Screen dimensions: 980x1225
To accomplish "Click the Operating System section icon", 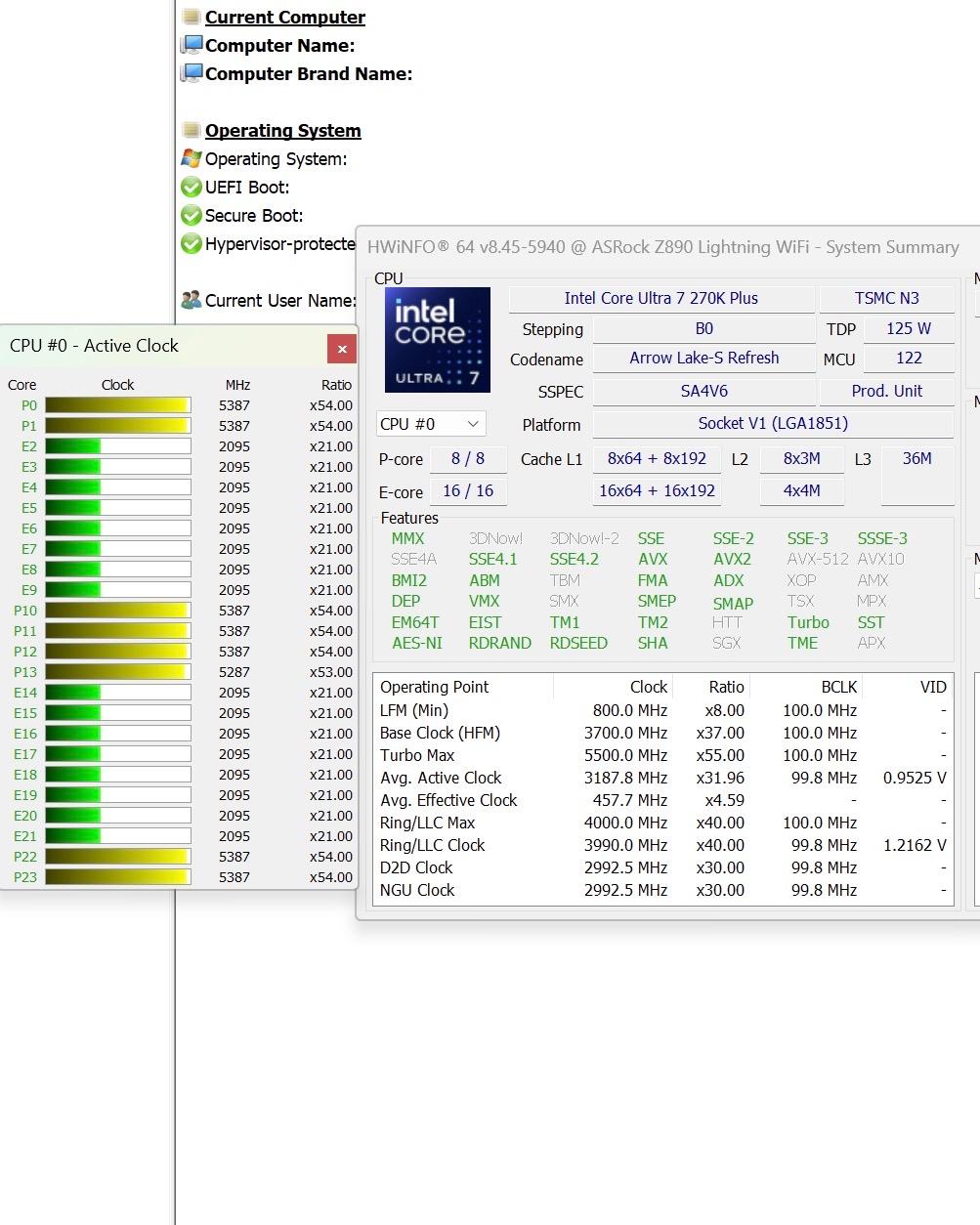I will click(192, 131).
